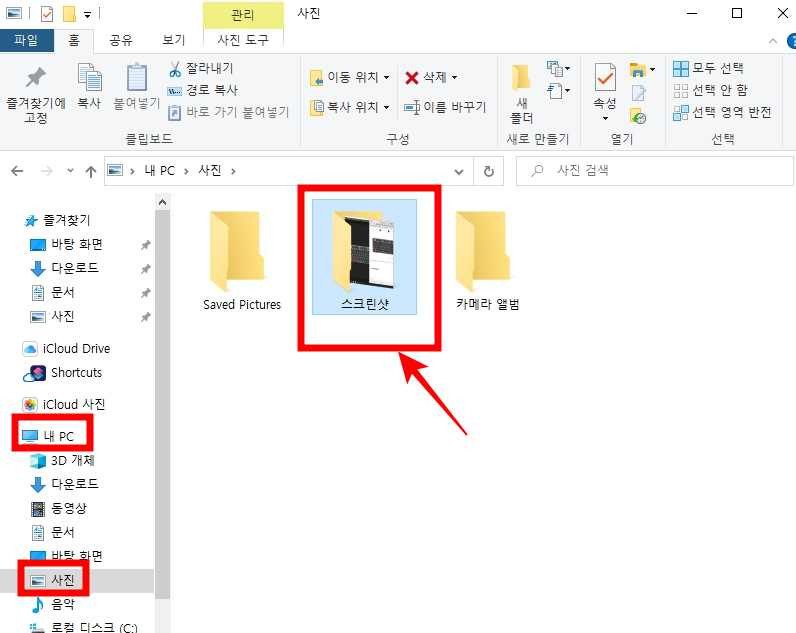The height and width of the screenshot is (633, 796).
Task: Collapse the ribbon with chevron
Action: (x=773, y=41)
